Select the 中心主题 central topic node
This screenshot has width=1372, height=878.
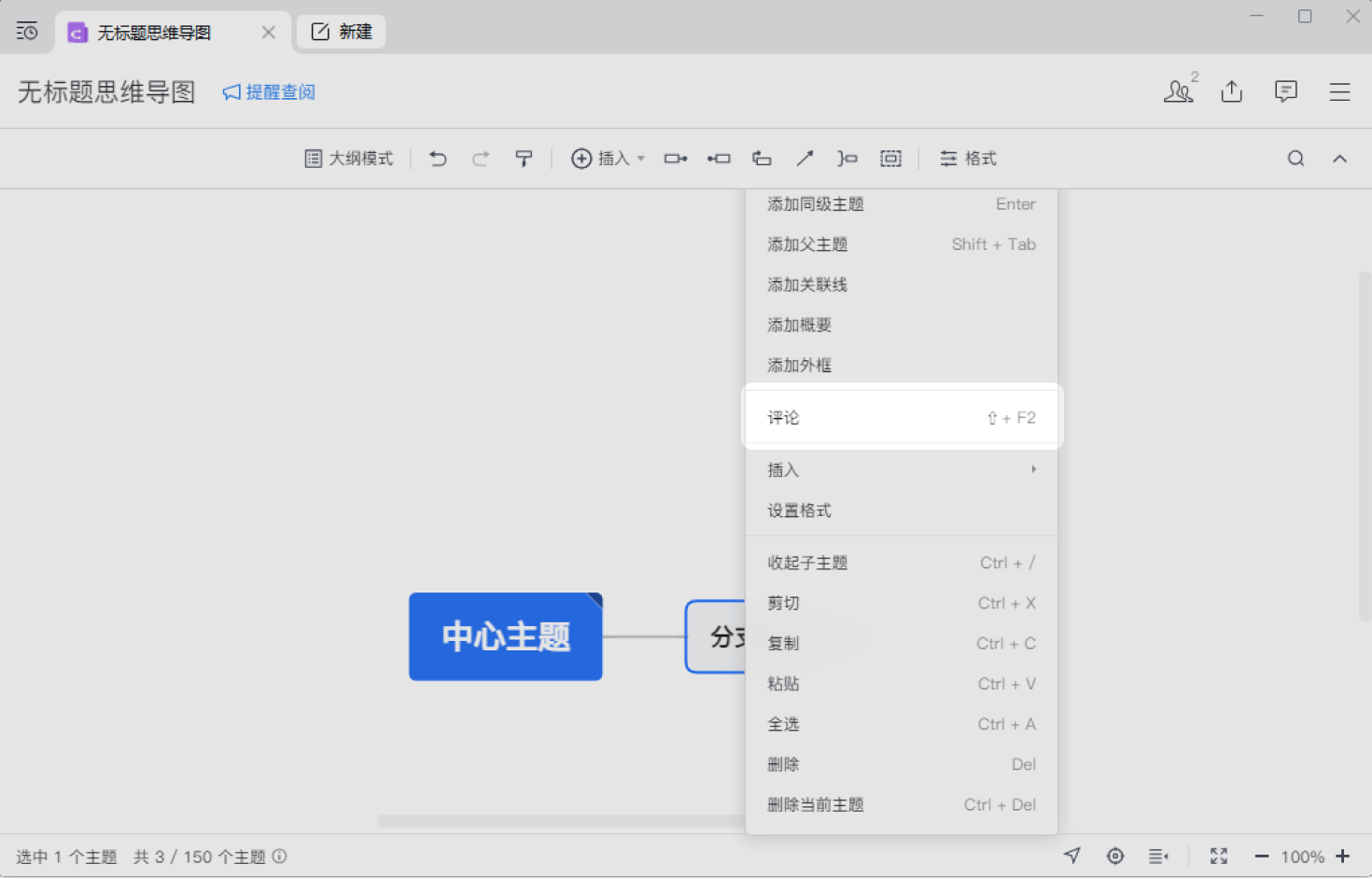pos(506,636)
